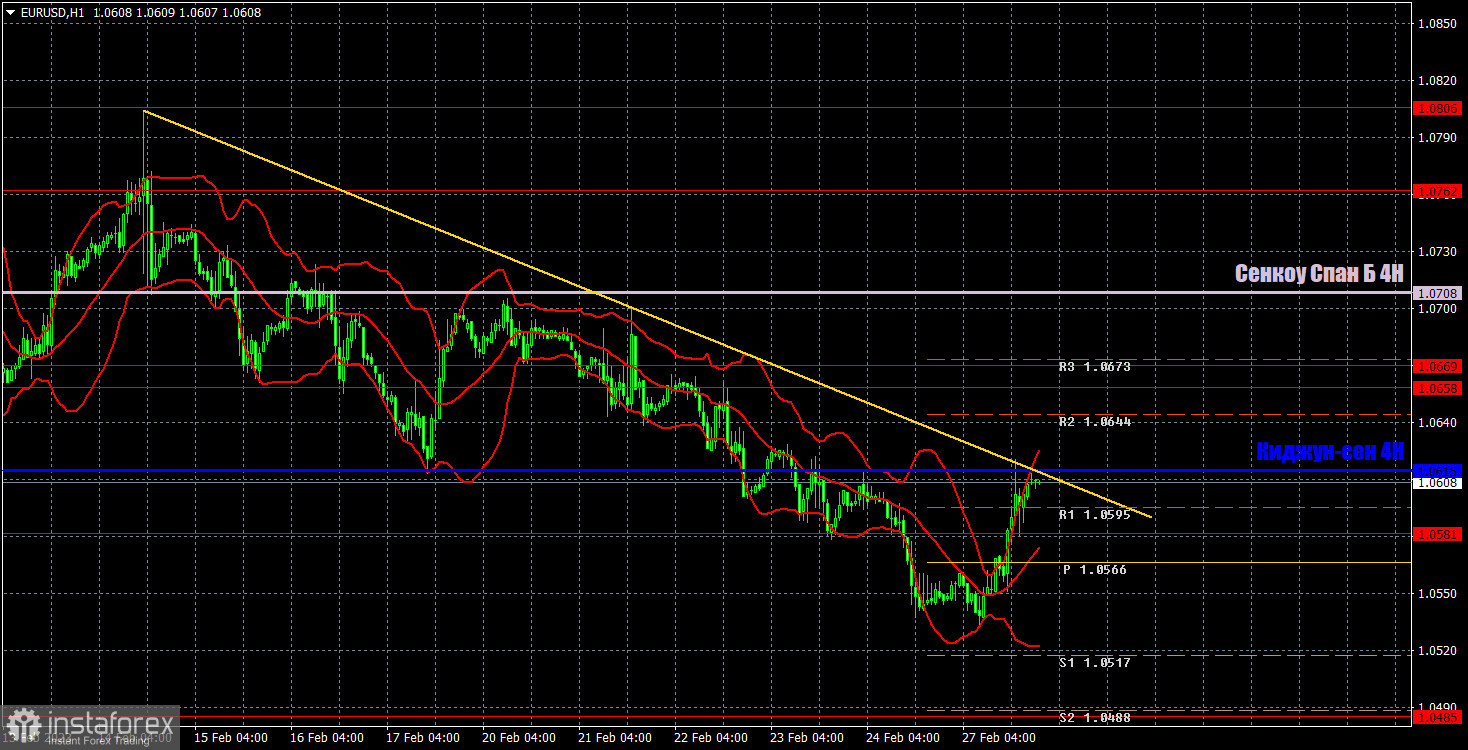Click the red 1.0806 price tag
This screenshot has width=1468, height=750.
(1438, 108)
